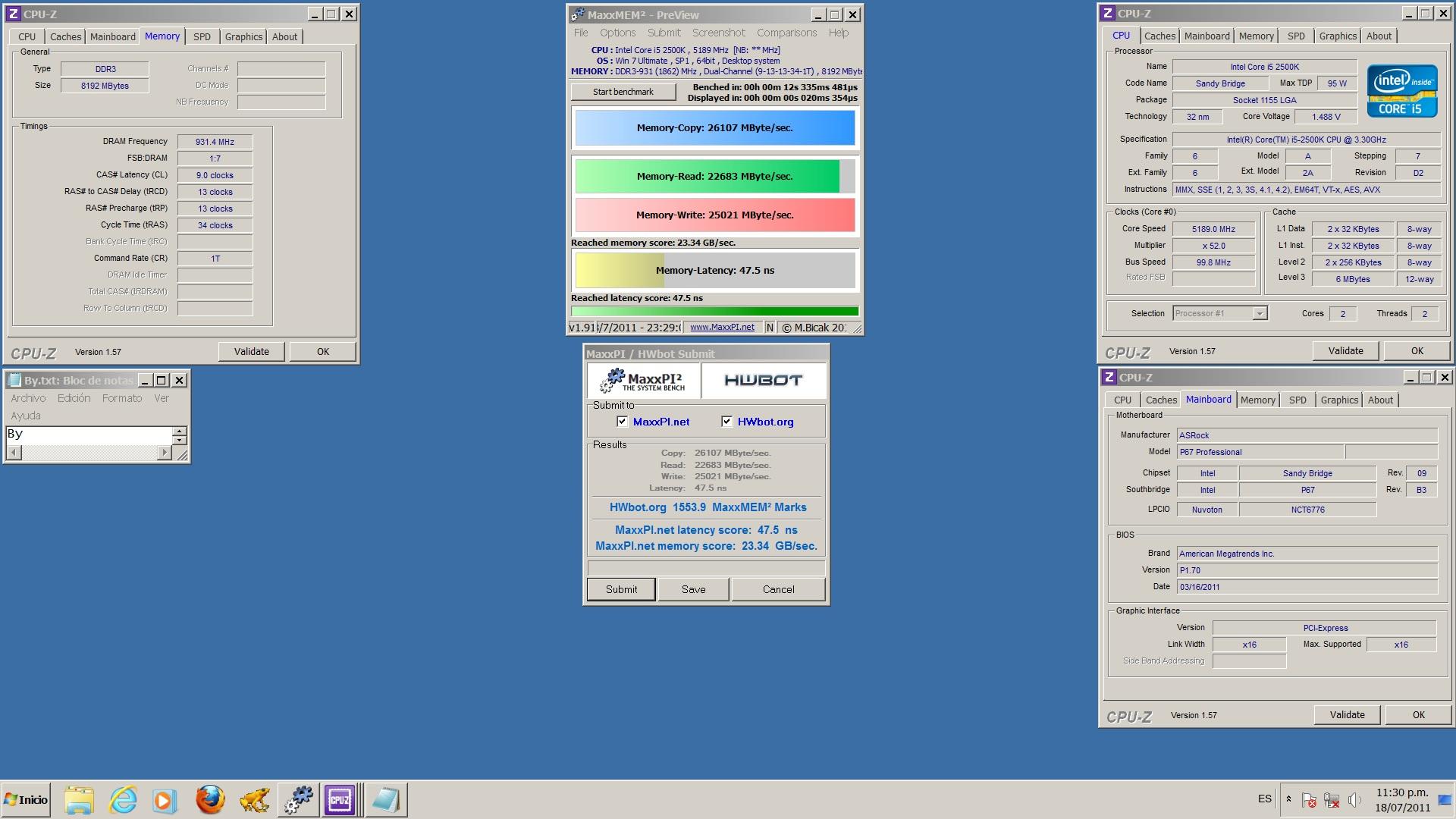1456x819 pixels.
Task: Click Notepad scroll down arrow
Action: pyautogui.click(x=179, y=440)
